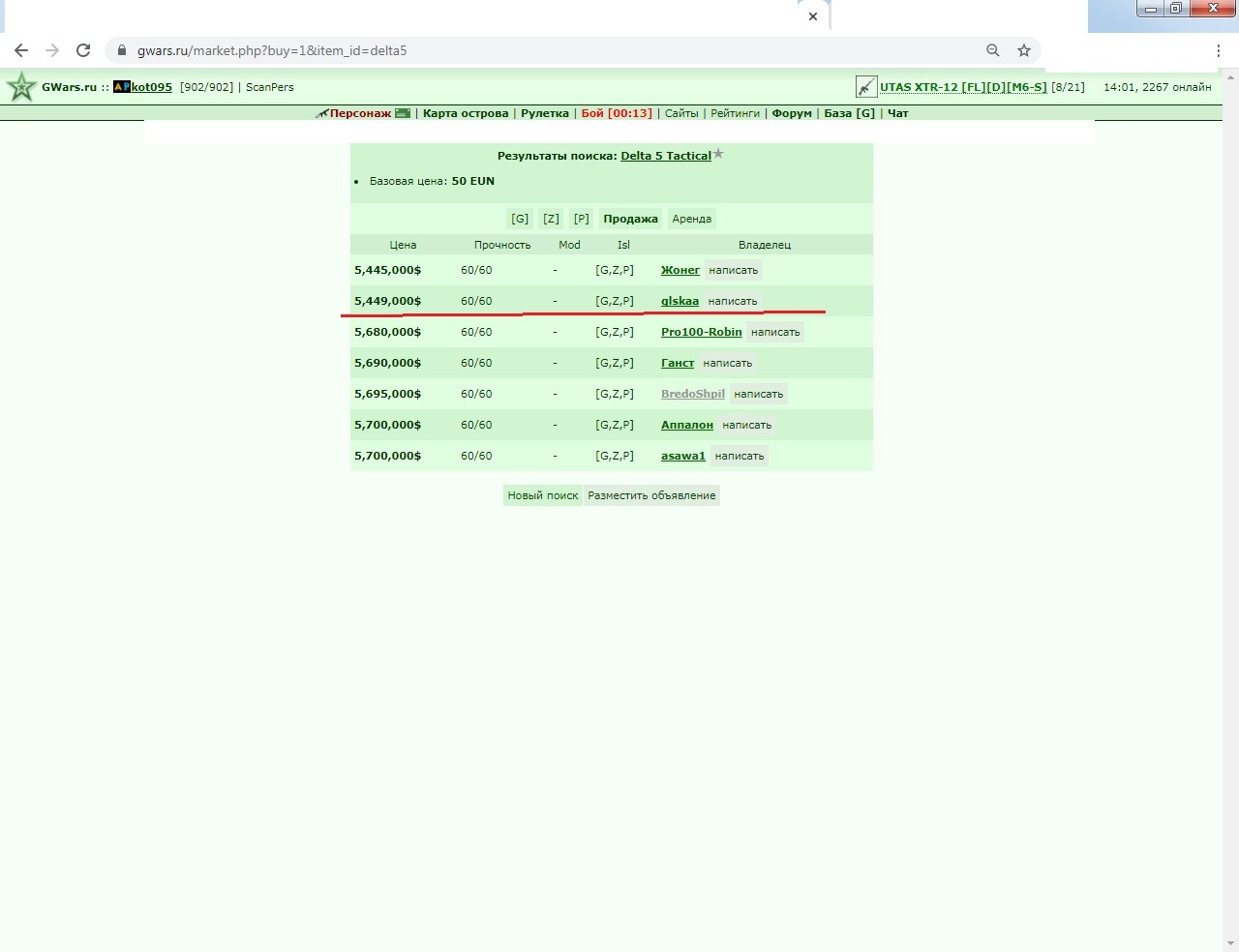Click the clan badge icon before kot095
Image resolution: width=1239 pixels, height=952 pixels.
click(x=122, y=87)
